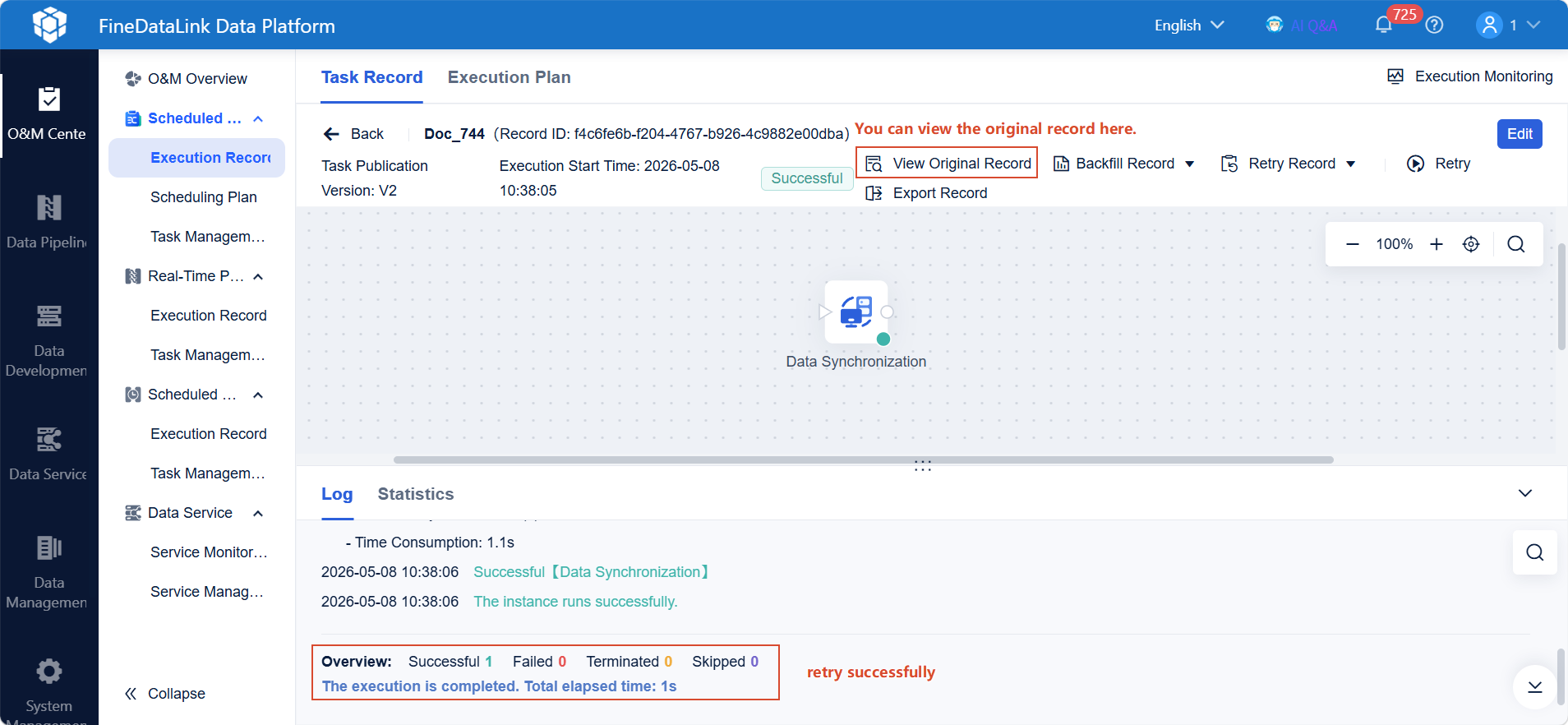Open the Data Service module icon
Viewport: 1568px width, 725px height.
49,440
